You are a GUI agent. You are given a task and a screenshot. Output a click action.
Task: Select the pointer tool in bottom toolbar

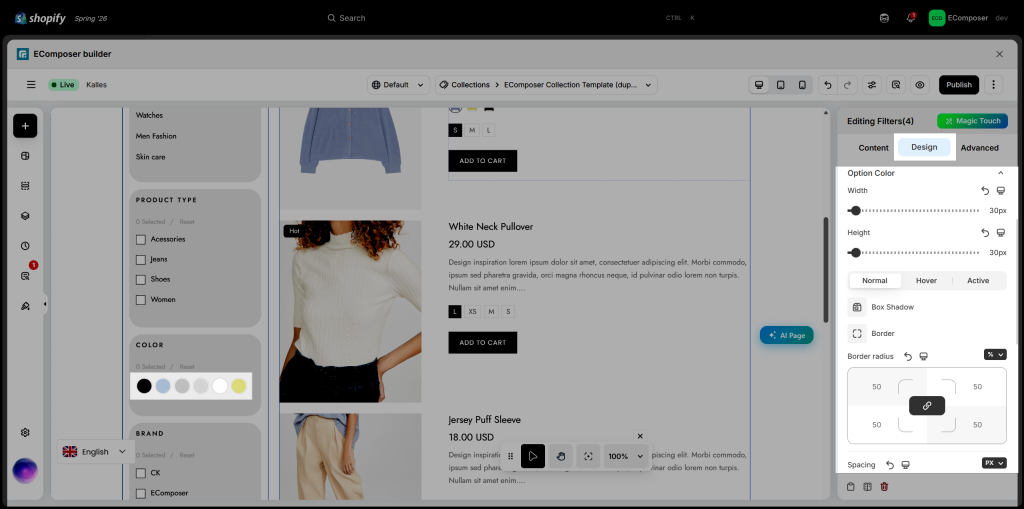[x=533, y=456]
